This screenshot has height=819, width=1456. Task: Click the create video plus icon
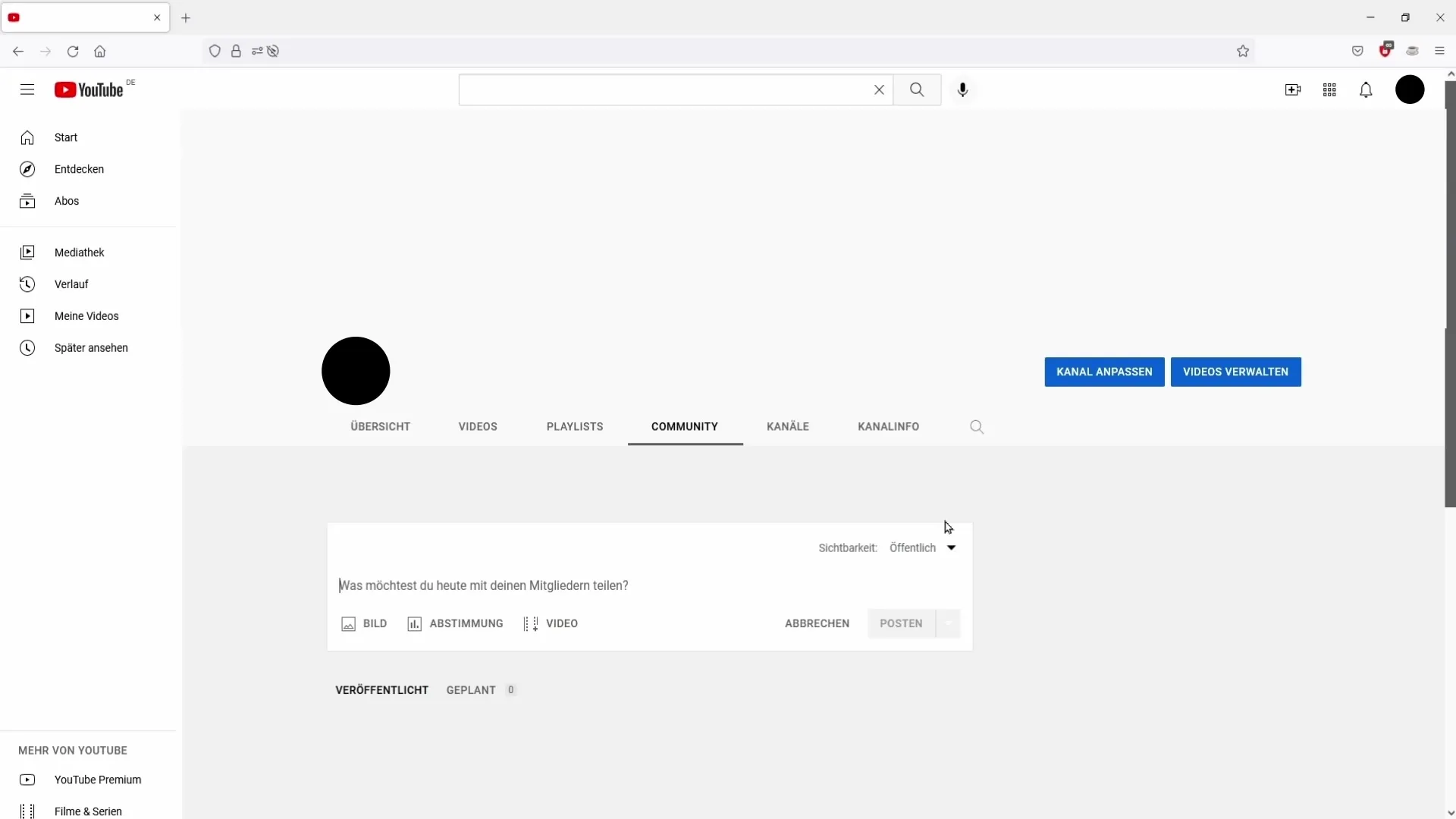[1292, 90]
